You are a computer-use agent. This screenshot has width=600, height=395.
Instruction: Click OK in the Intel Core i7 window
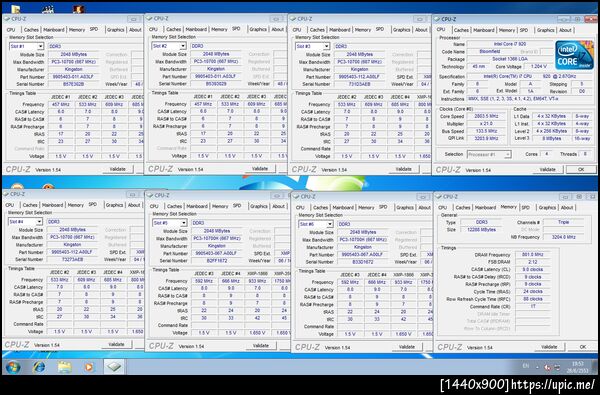(581, 170)
